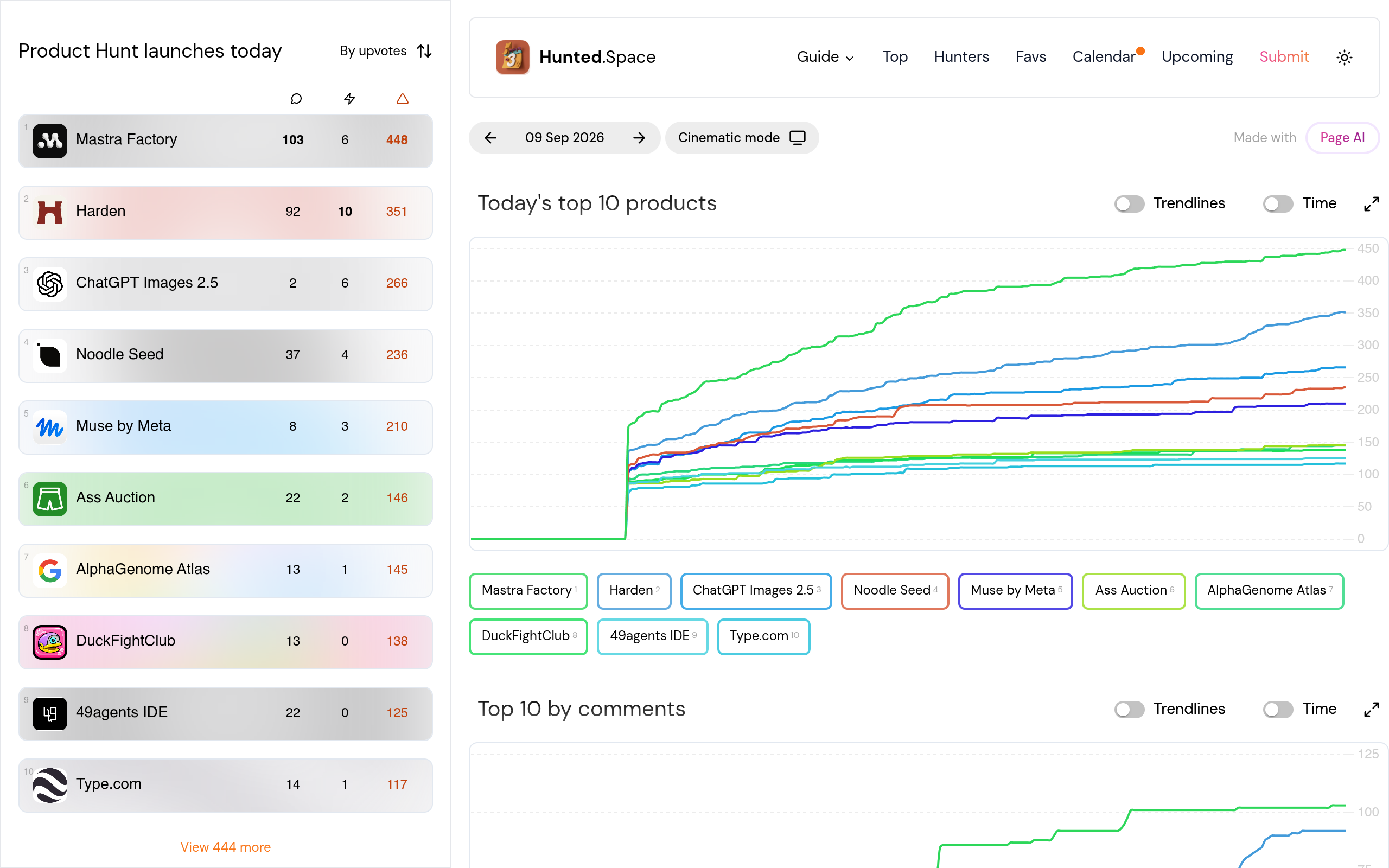Screen dimensions: 1389x868
Task: Click the Harden logo icon
Action: click(x=50, y=212)
